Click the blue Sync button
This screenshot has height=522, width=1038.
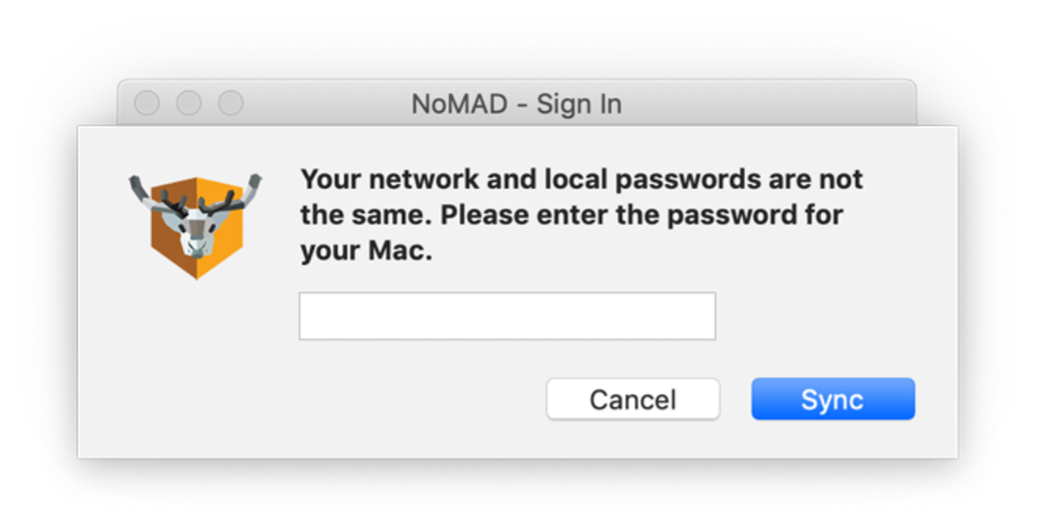click(x=832, y=399)
